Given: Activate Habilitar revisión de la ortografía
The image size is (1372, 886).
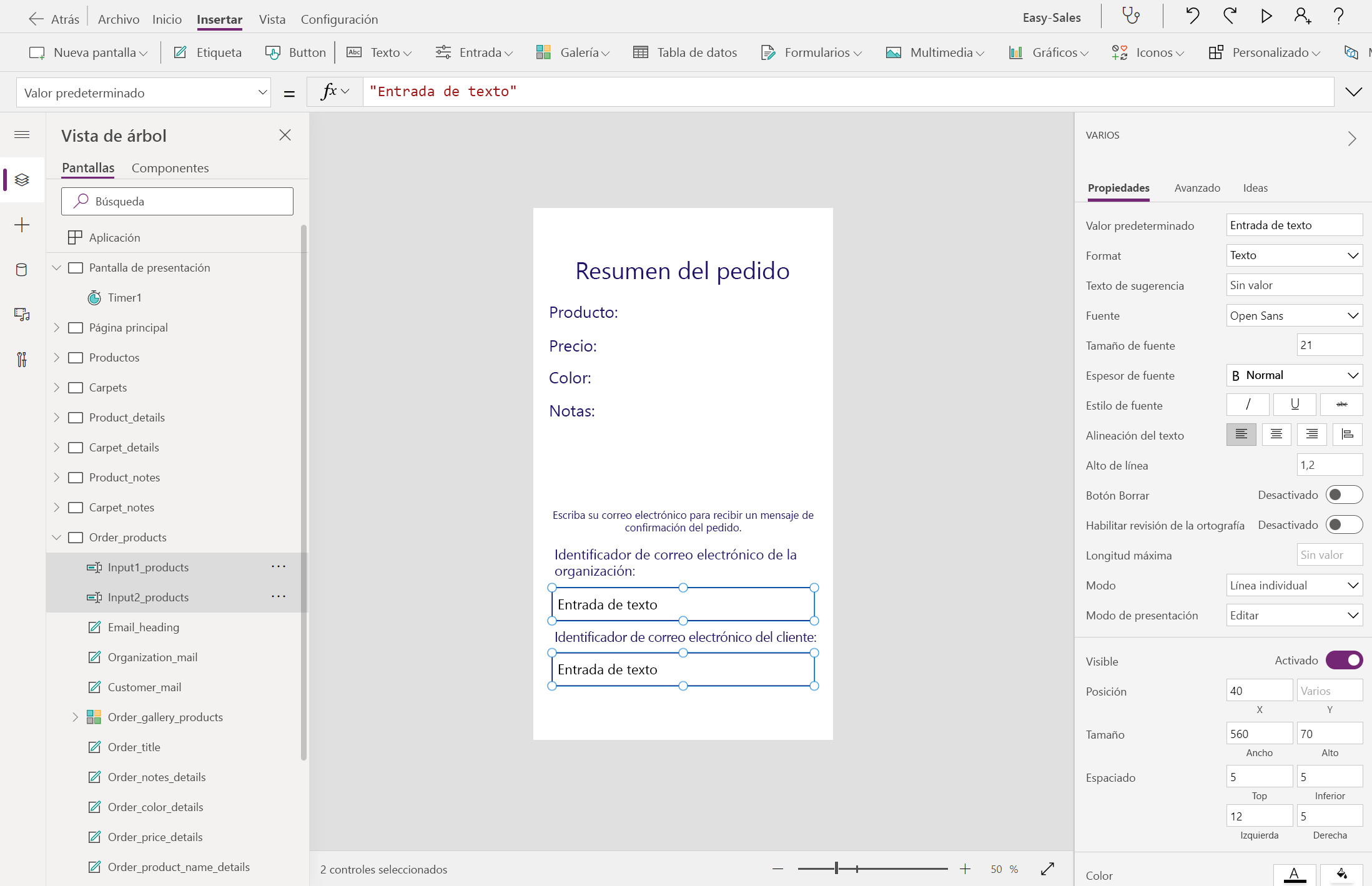Looking at the screenshot, I should coord(1345,524).
